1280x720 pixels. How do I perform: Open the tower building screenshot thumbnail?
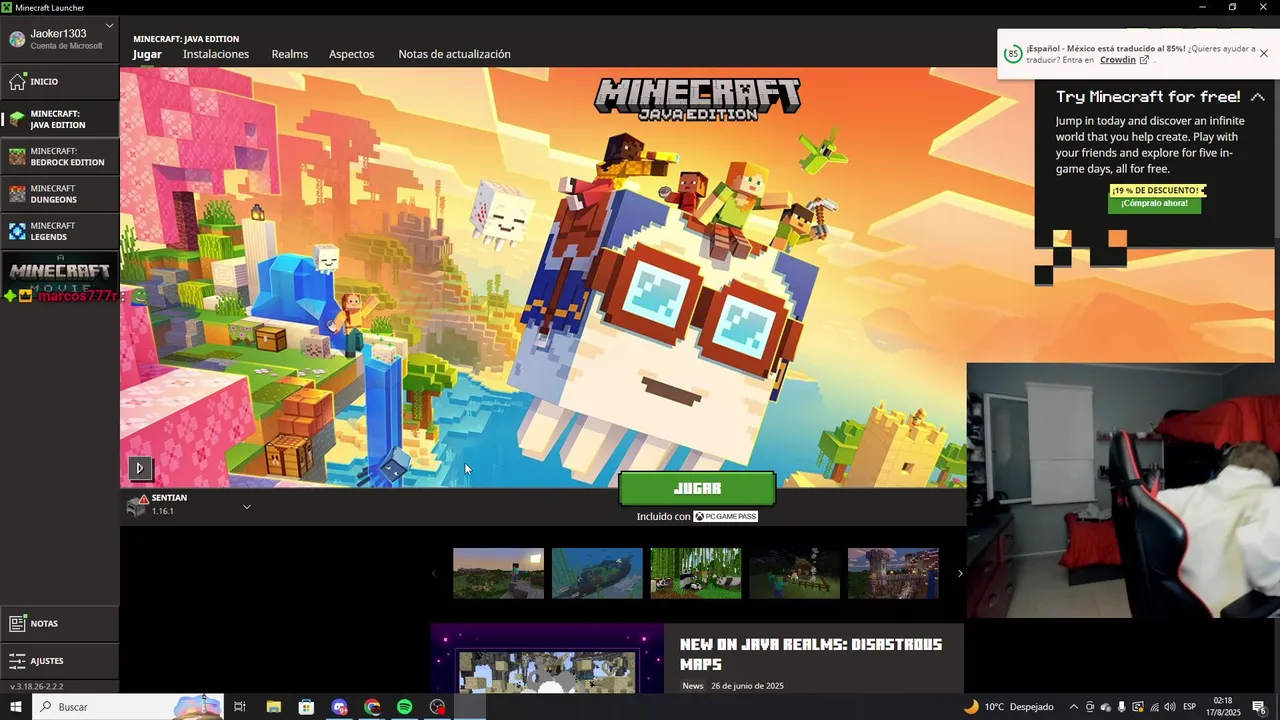pos(893,573)
